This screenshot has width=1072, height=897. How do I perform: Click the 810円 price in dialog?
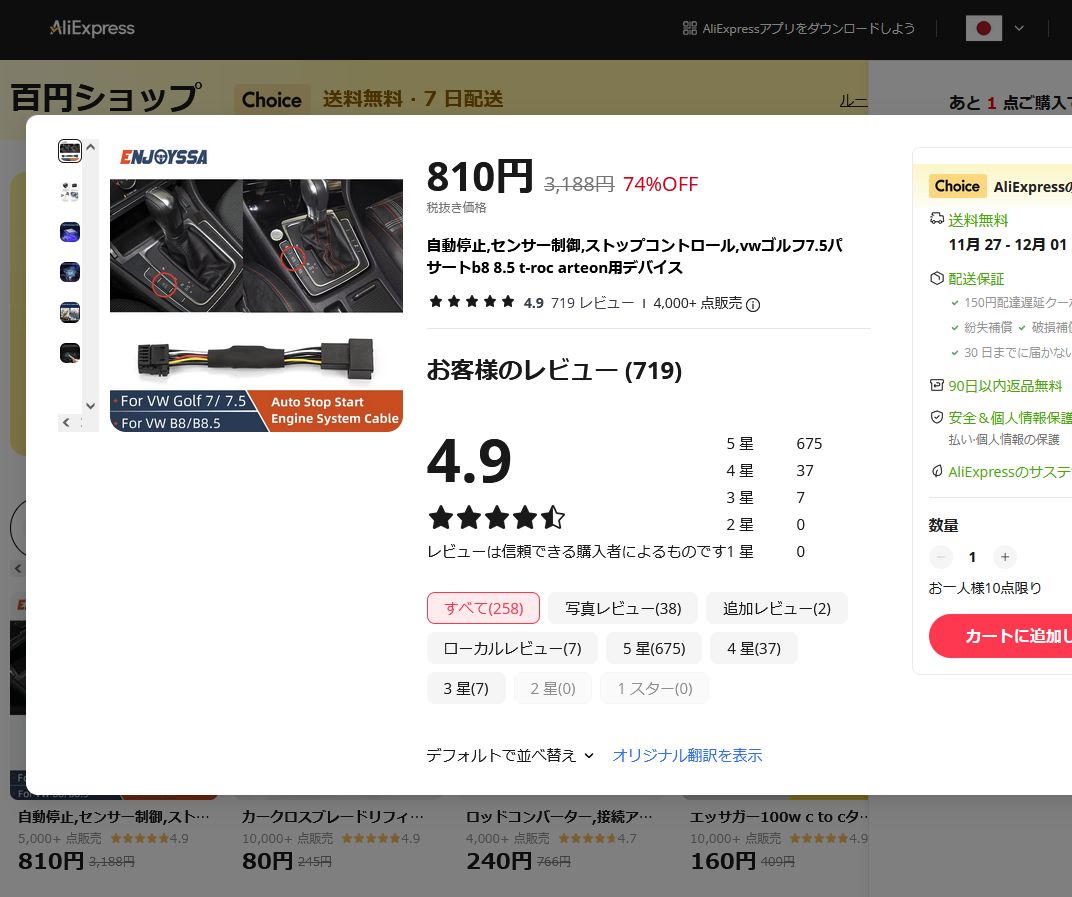click(480, 176)
